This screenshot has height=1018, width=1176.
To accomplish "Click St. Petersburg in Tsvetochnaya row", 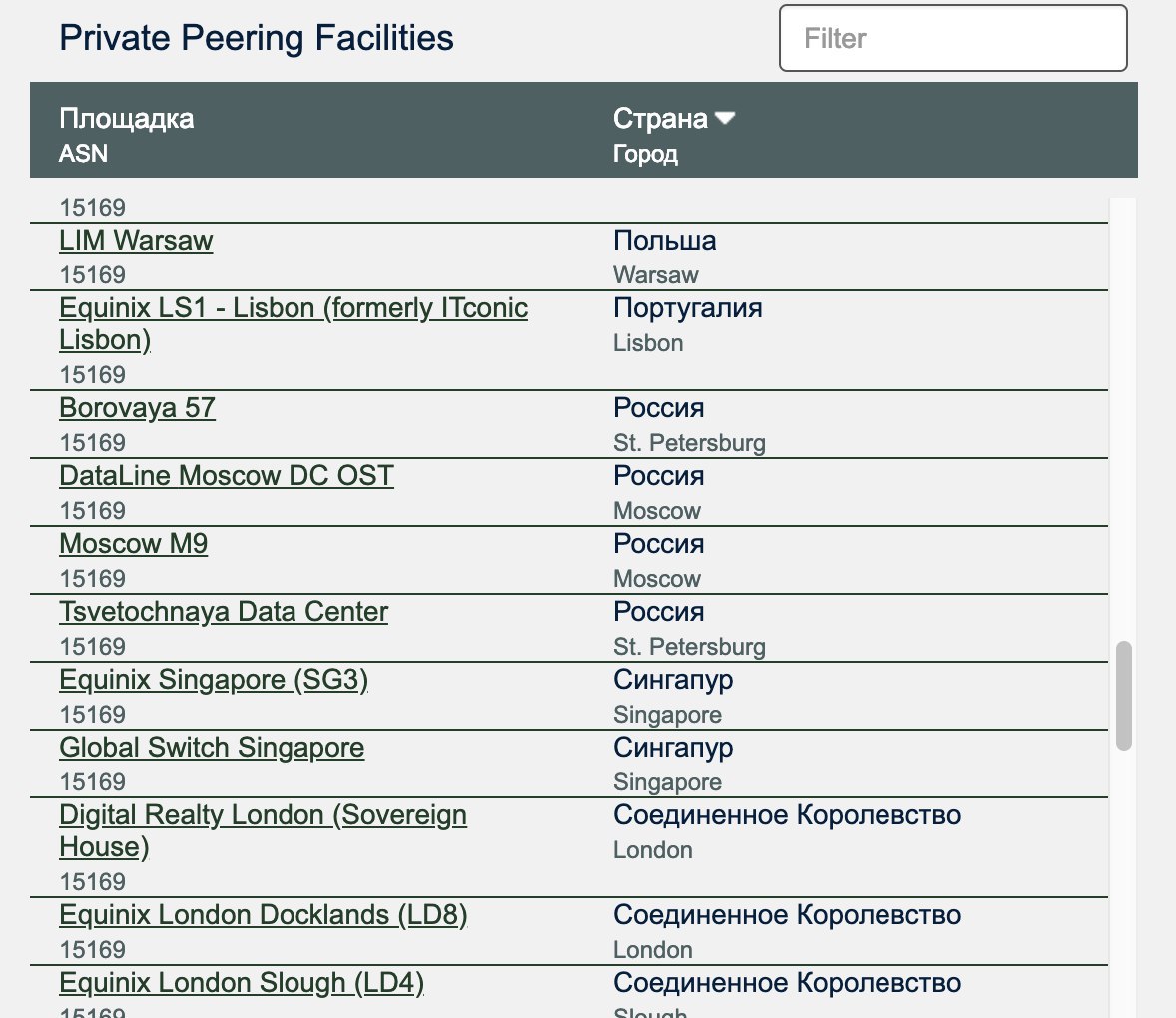I will tap(689, 646).
